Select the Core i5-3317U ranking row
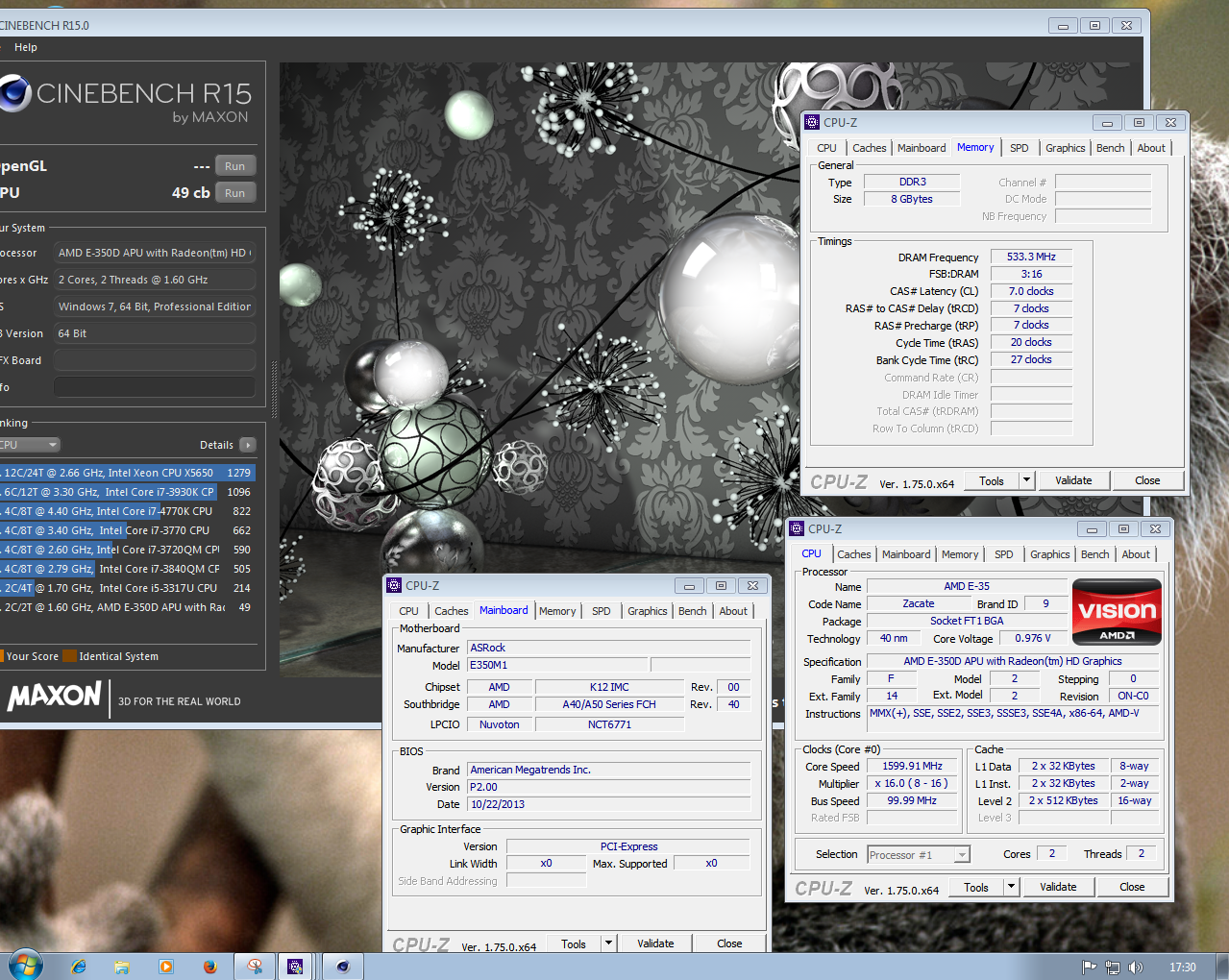Image resolution: width=1229 pixels, height=980 pixels. tap(128, 588)
